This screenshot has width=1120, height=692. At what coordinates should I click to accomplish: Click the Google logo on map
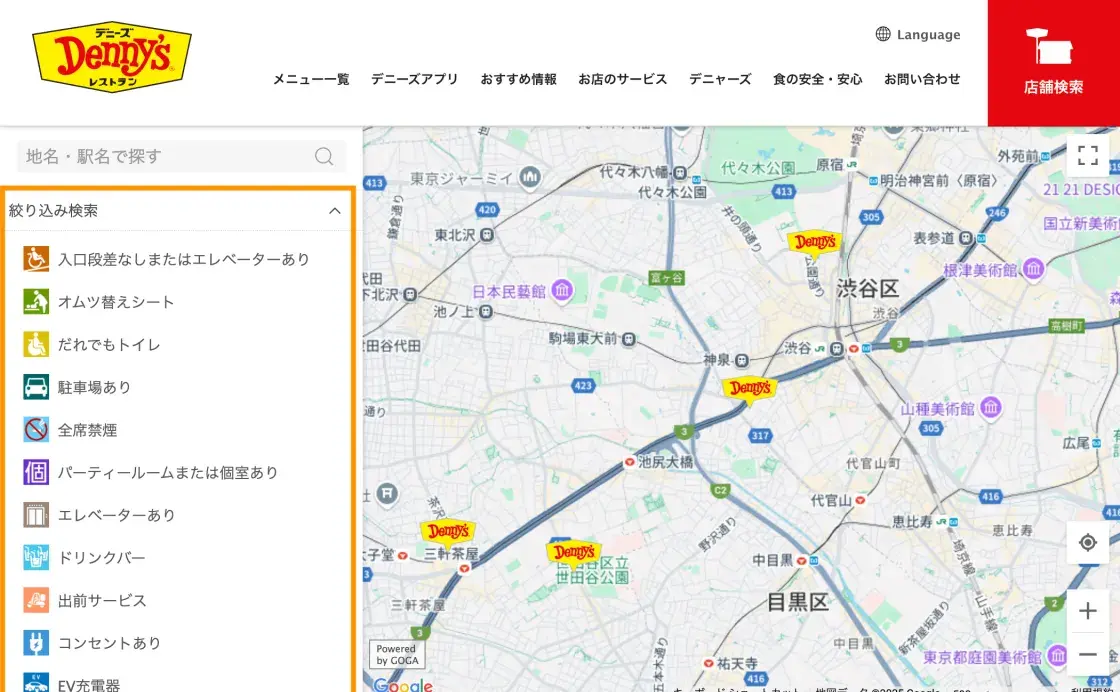[403, 685]
